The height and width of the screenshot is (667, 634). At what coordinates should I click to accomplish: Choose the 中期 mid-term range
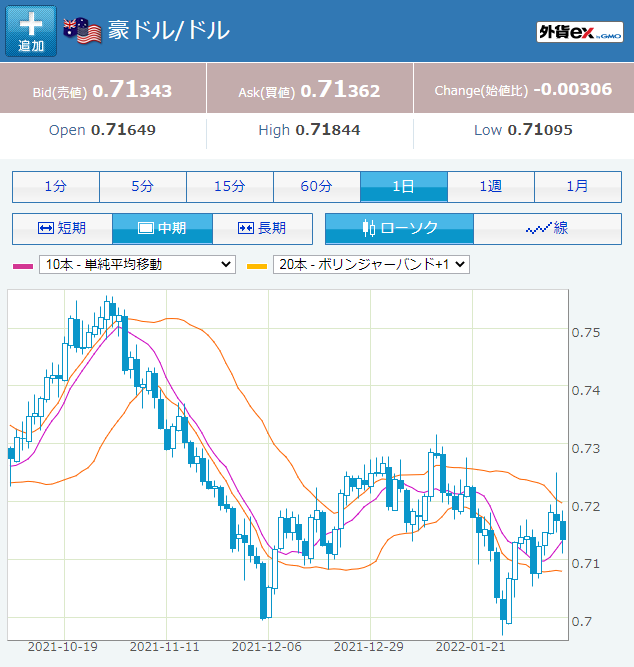(x=162, y=229)
